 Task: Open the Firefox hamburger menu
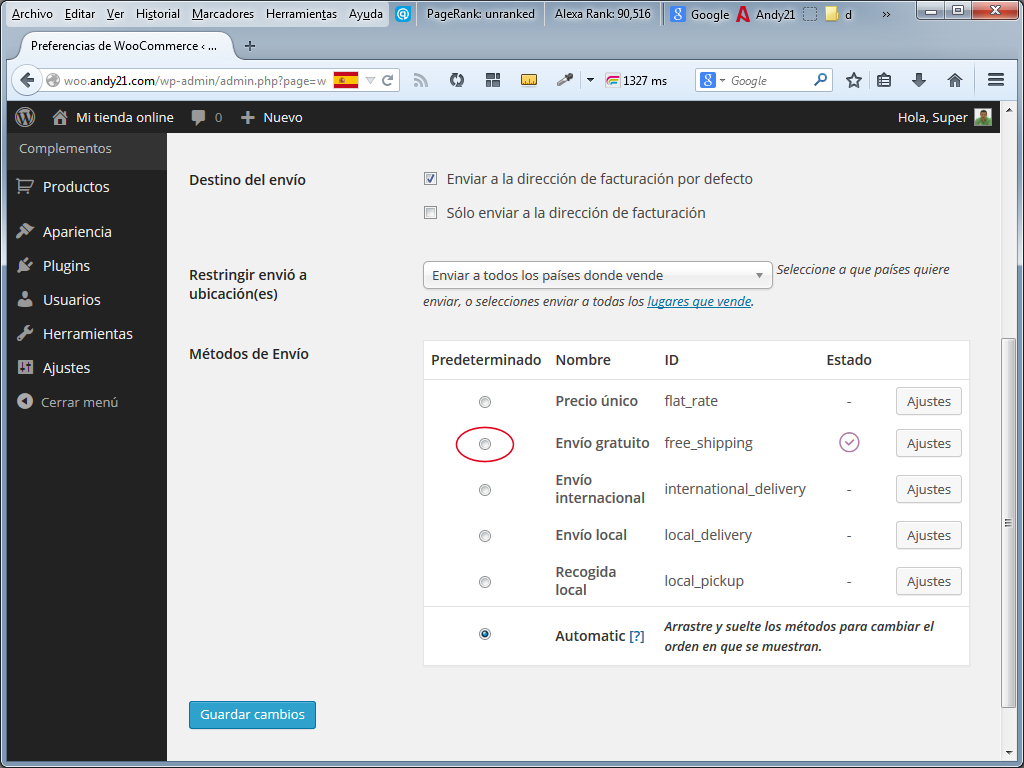[996, 80]
